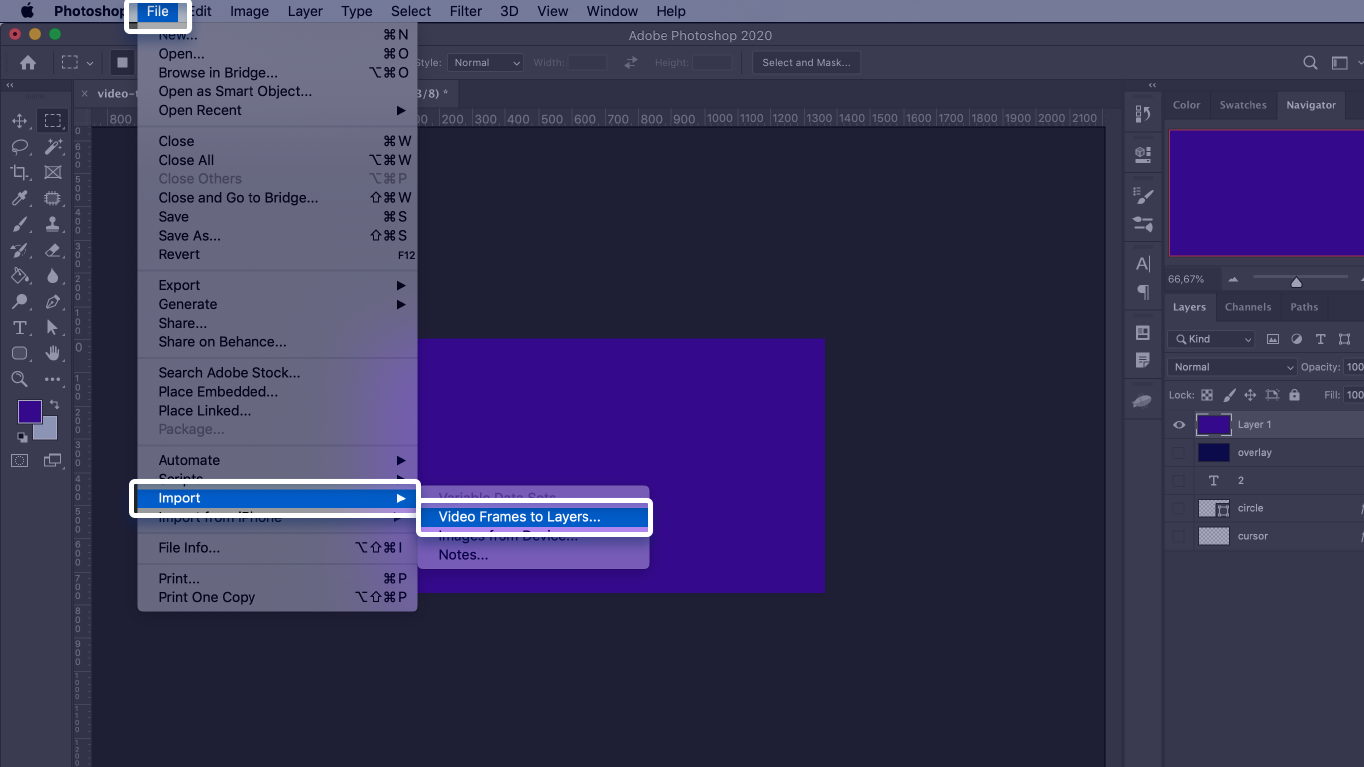This screenshot has width=1364, height=767.
Task: Open the Edit Toolbar three-dots menu
Action: point(52,380)
